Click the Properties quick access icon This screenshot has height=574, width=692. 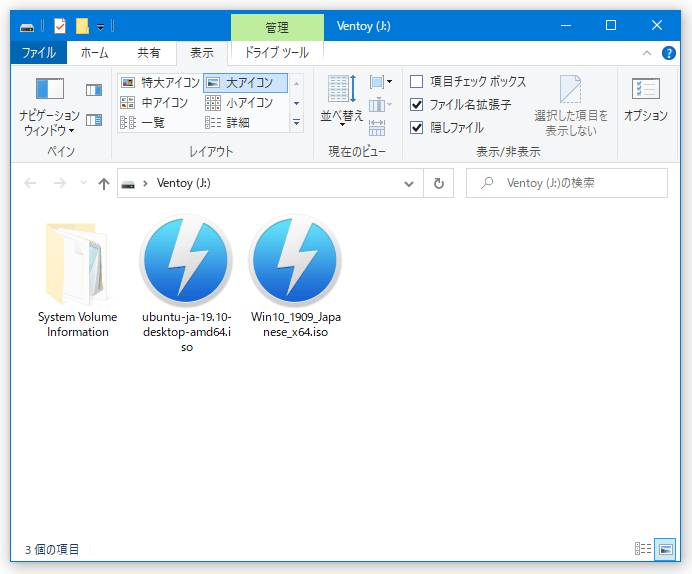click(x=60, y=26)
